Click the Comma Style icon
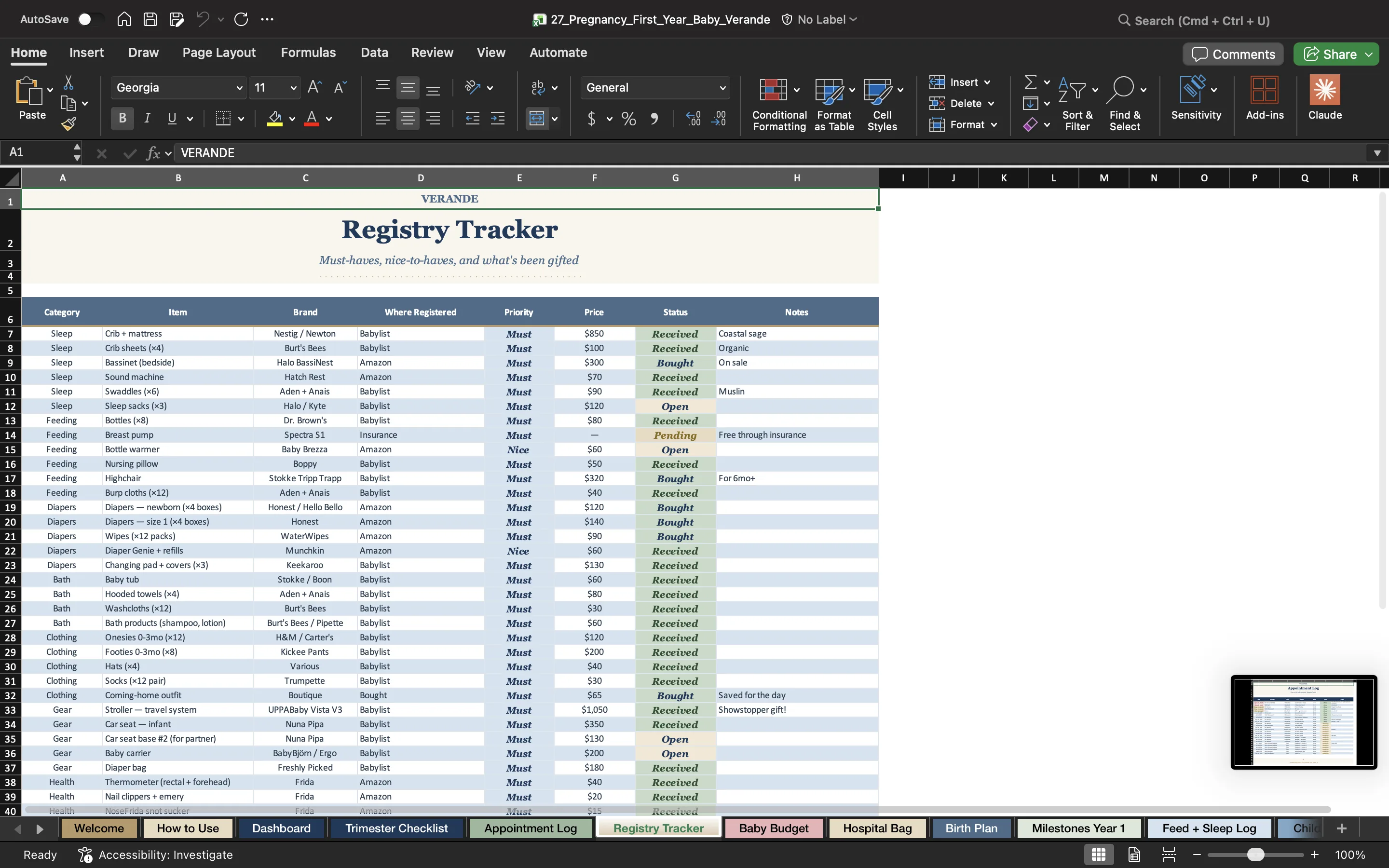Screen dimensions: 1389x868 (x=654, y=119)
